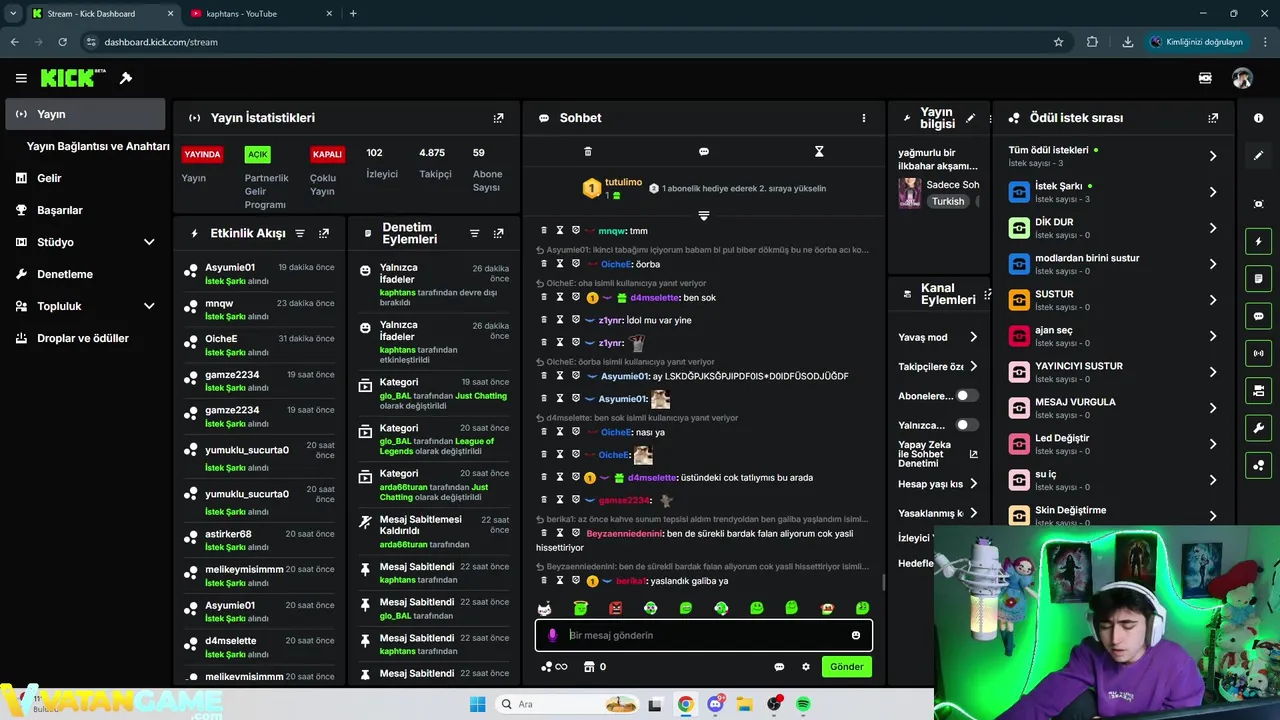Expand the DİK DUR reward row
This screenshot has height=720, width=1280.
click(1213, 228)
